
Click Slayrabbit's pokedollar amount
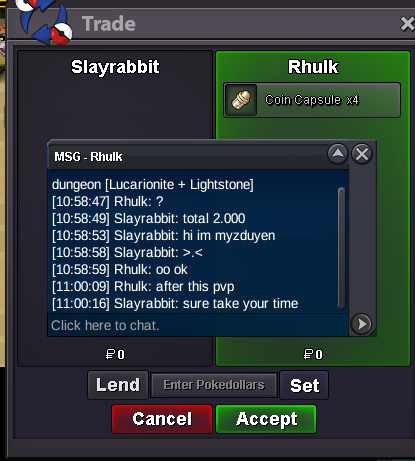[115, 354]
